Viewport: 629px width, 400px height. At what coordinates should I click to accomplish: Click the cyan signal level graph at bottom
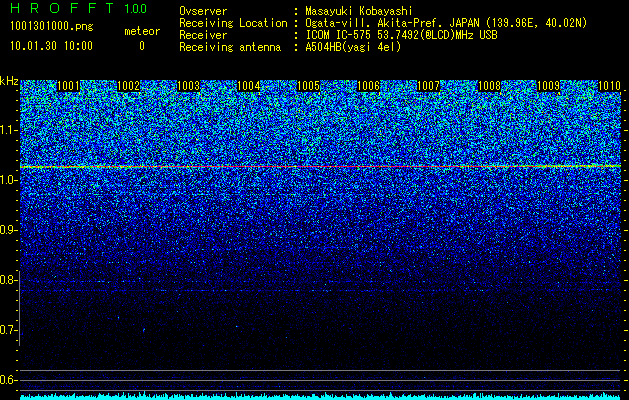point(321,396)
